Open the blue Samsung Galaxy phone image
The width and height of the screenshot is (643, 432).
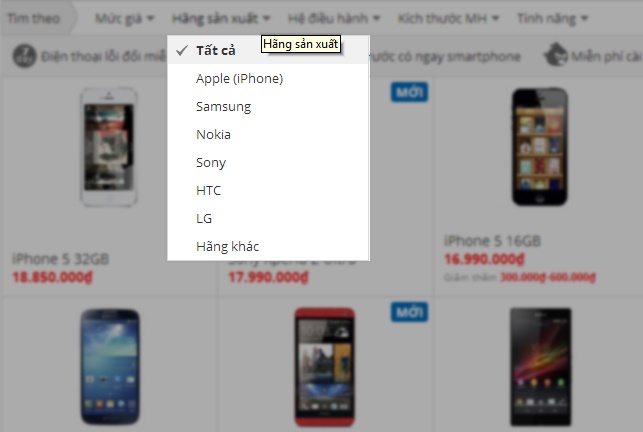(109, 367)
